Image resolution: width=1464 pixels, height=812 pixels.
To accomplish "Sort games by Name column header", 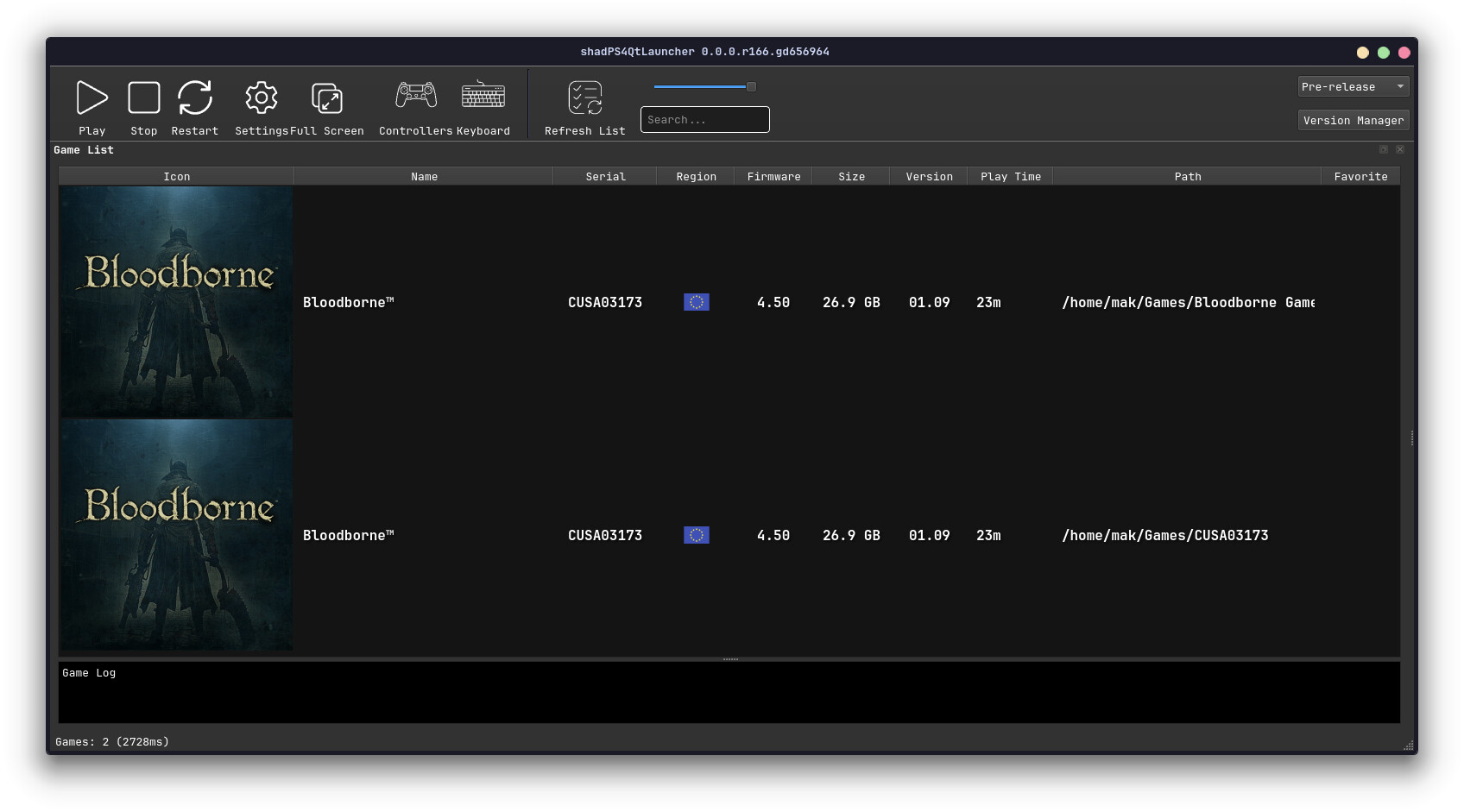I will click(424, 177).
